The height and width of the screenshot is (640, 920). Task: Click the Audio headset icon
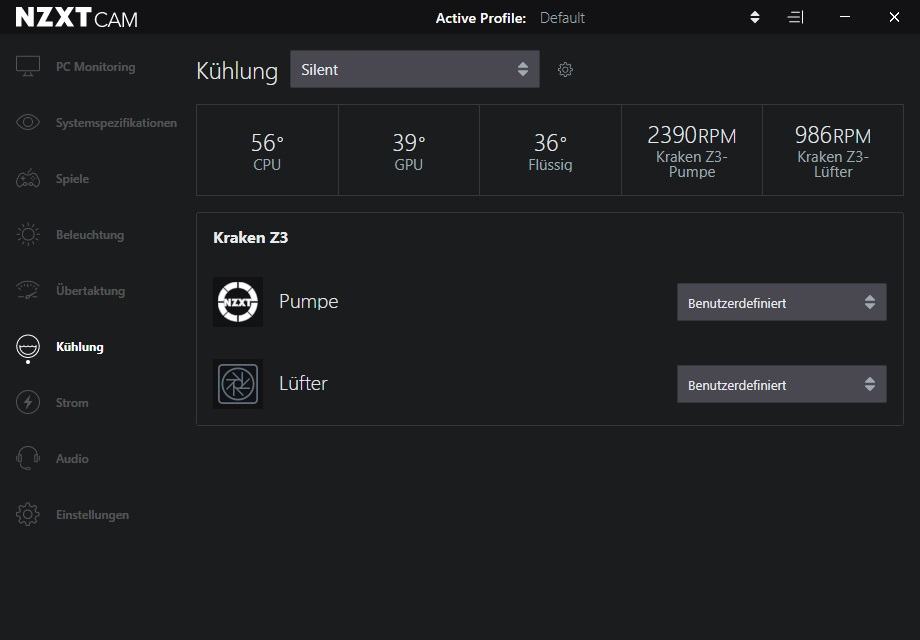28,458
